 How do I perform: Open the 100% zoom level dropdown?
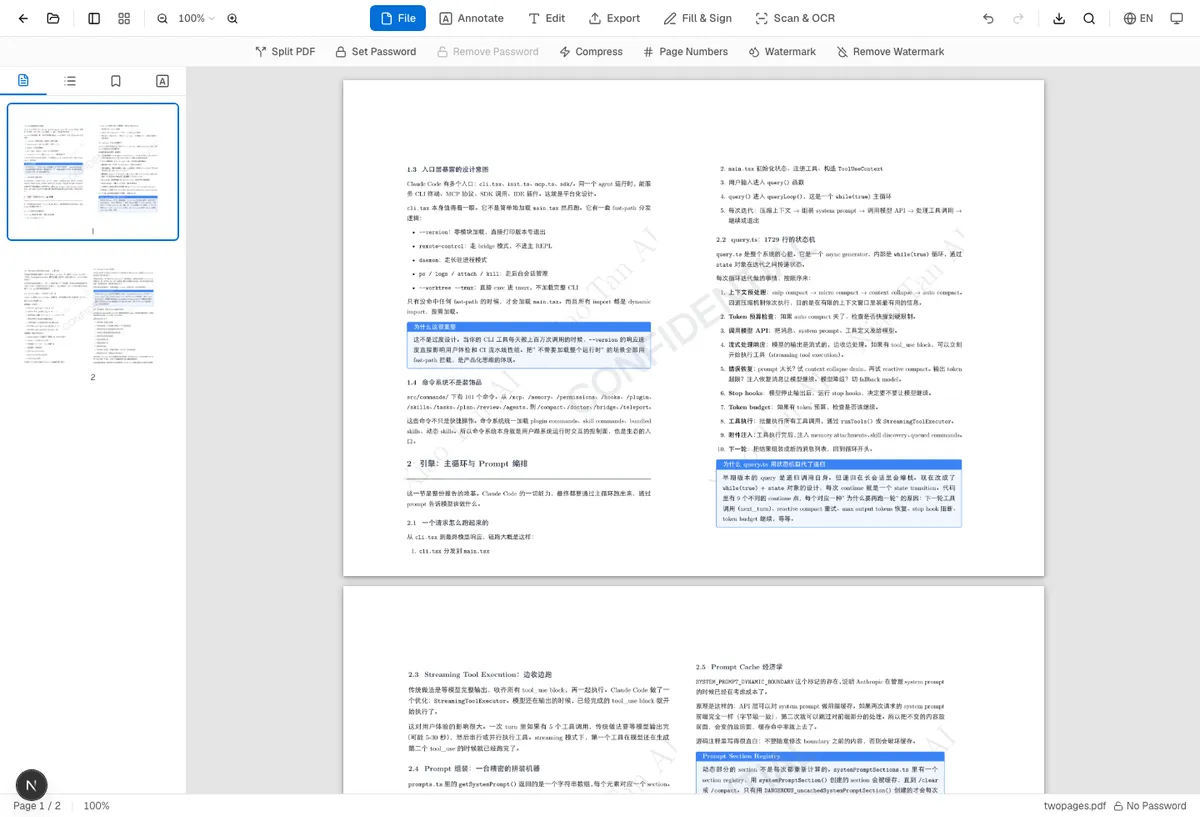[197, 18]
